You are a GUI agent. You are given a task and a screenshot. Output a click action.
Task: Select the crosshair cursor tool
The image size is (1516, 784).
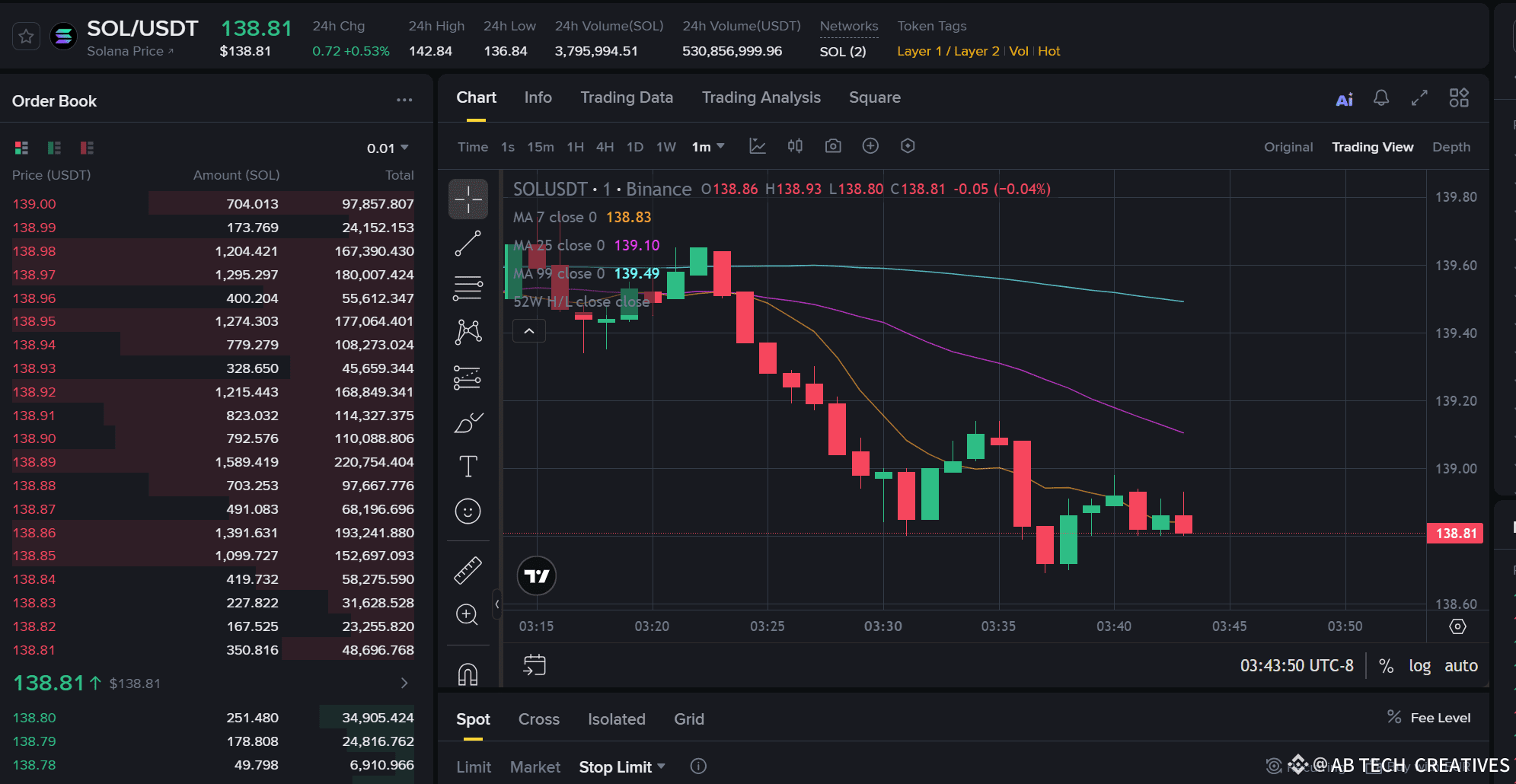468,199
